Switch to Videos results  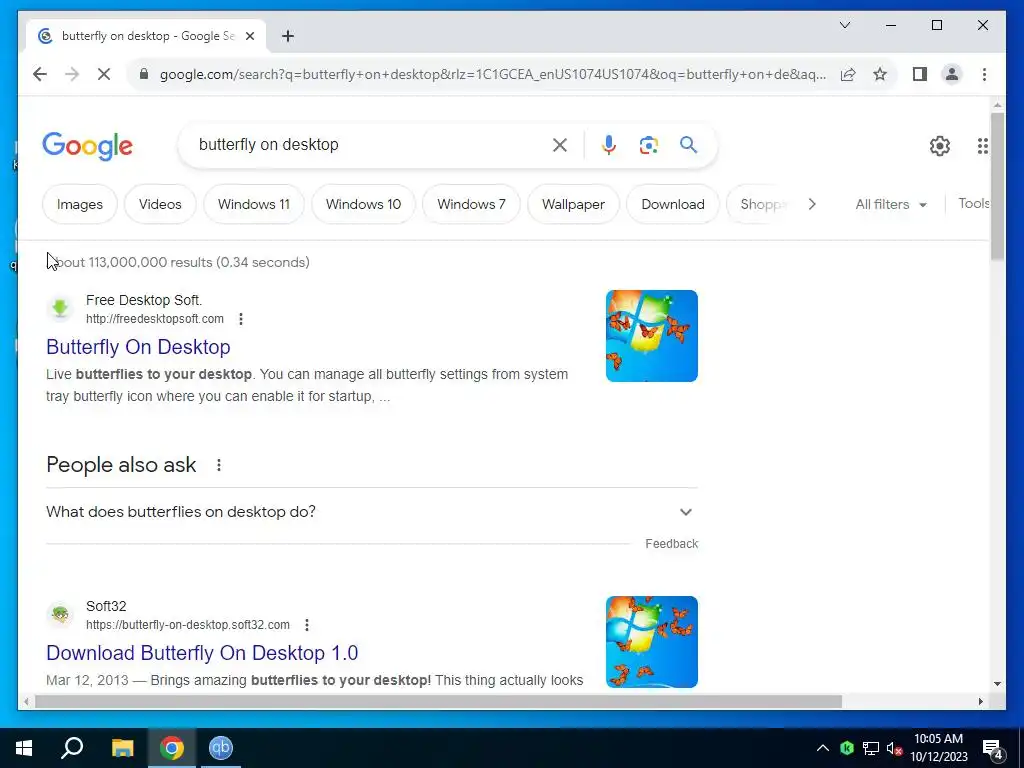coord(160,204)
